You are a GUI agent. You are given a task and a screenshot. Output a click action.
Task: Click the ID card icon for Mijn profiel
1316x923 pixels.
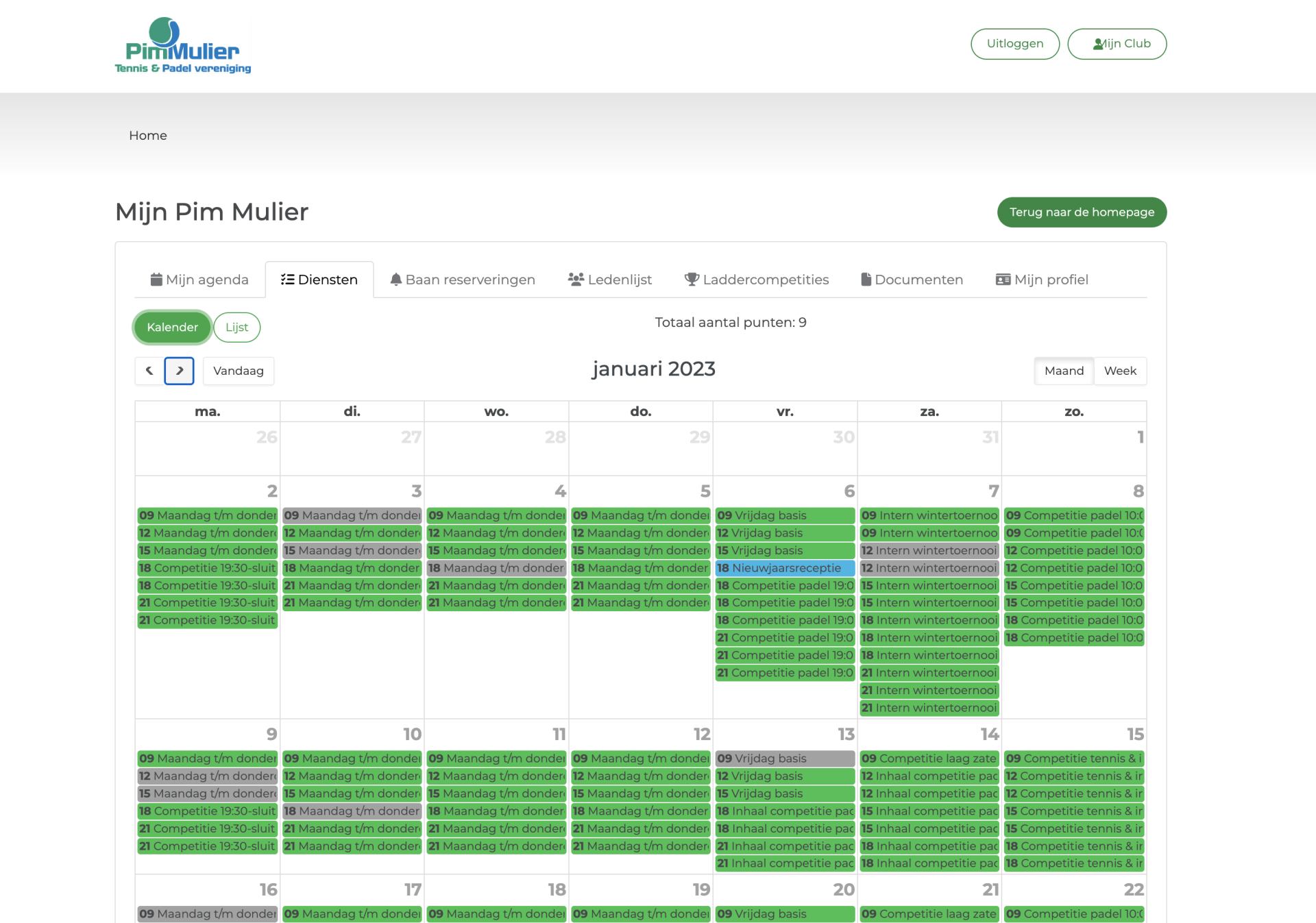pyautogui.click(x=1003, y=280)
